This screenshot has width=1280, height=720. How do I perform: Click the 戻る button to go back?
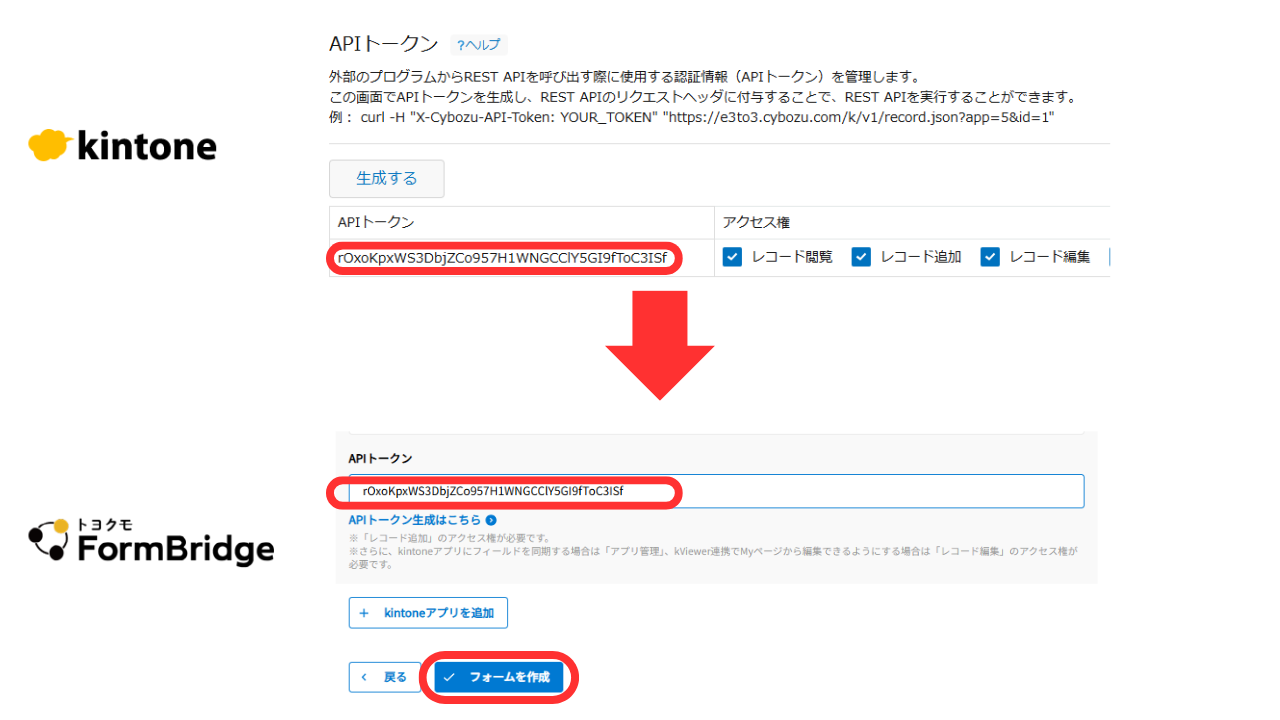pos(384,677)
